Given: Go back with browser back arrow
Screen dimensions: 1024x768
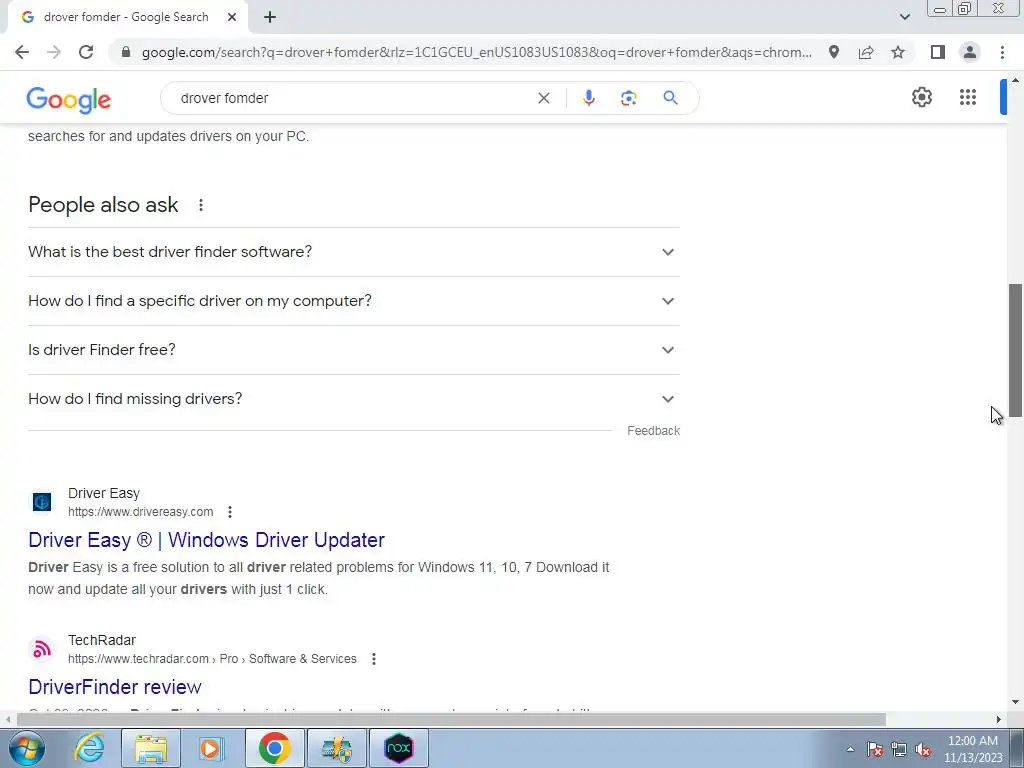Looking at the screenshot, I should coord(22,52).
